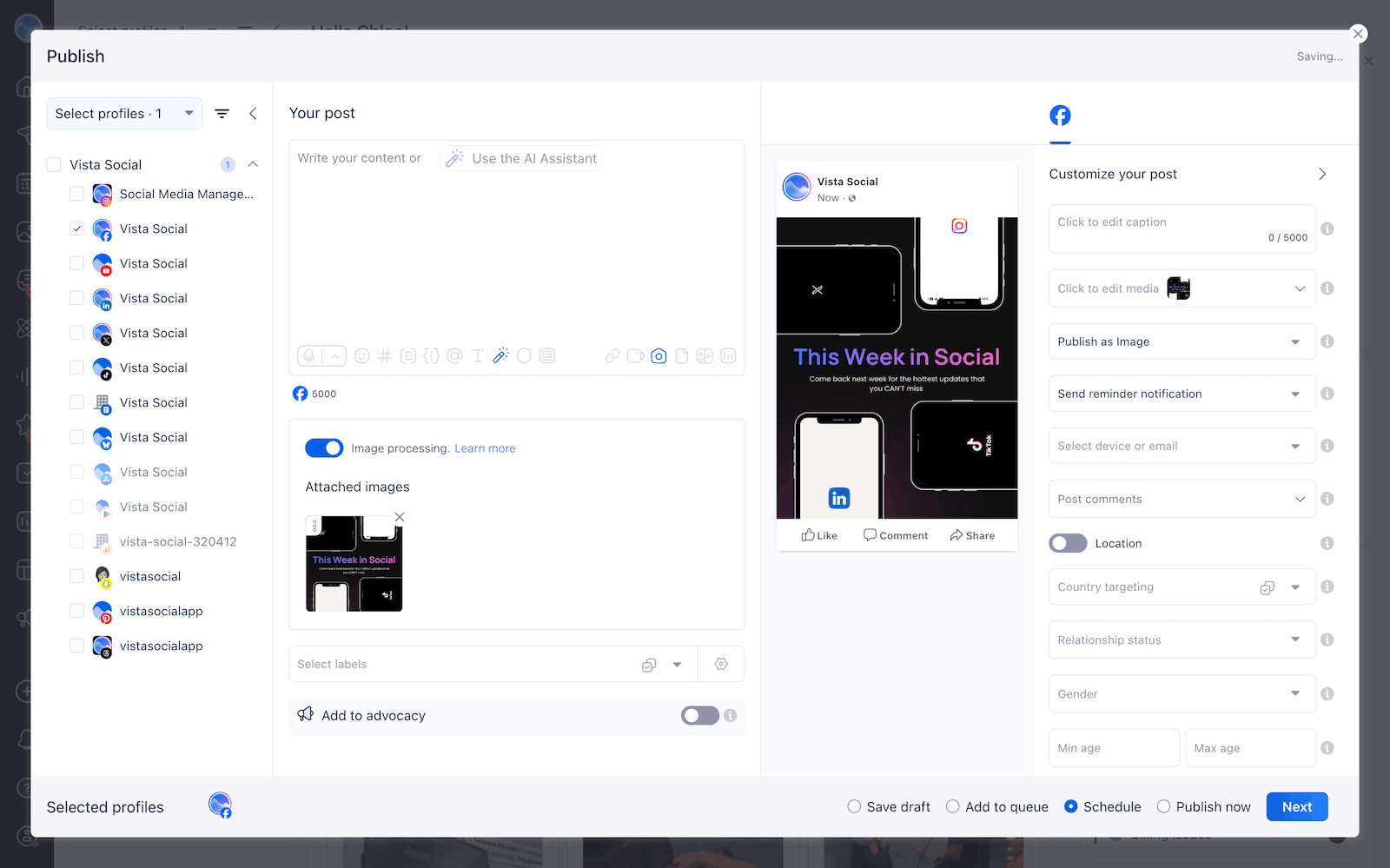This screenshot has width=1390, height=868.
Task: Select the Publish now option
Action: coord(1163,806)
